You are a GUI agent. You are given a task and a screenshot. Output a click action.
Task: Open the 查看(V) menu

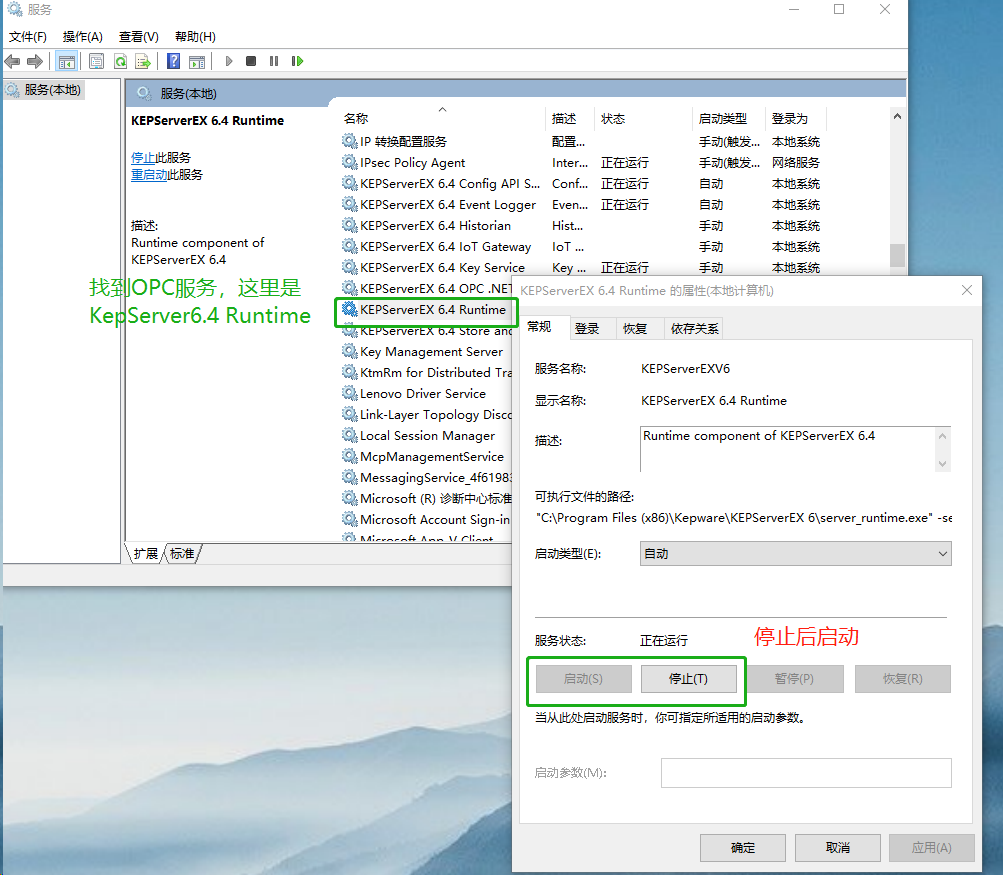coord(139,36)
